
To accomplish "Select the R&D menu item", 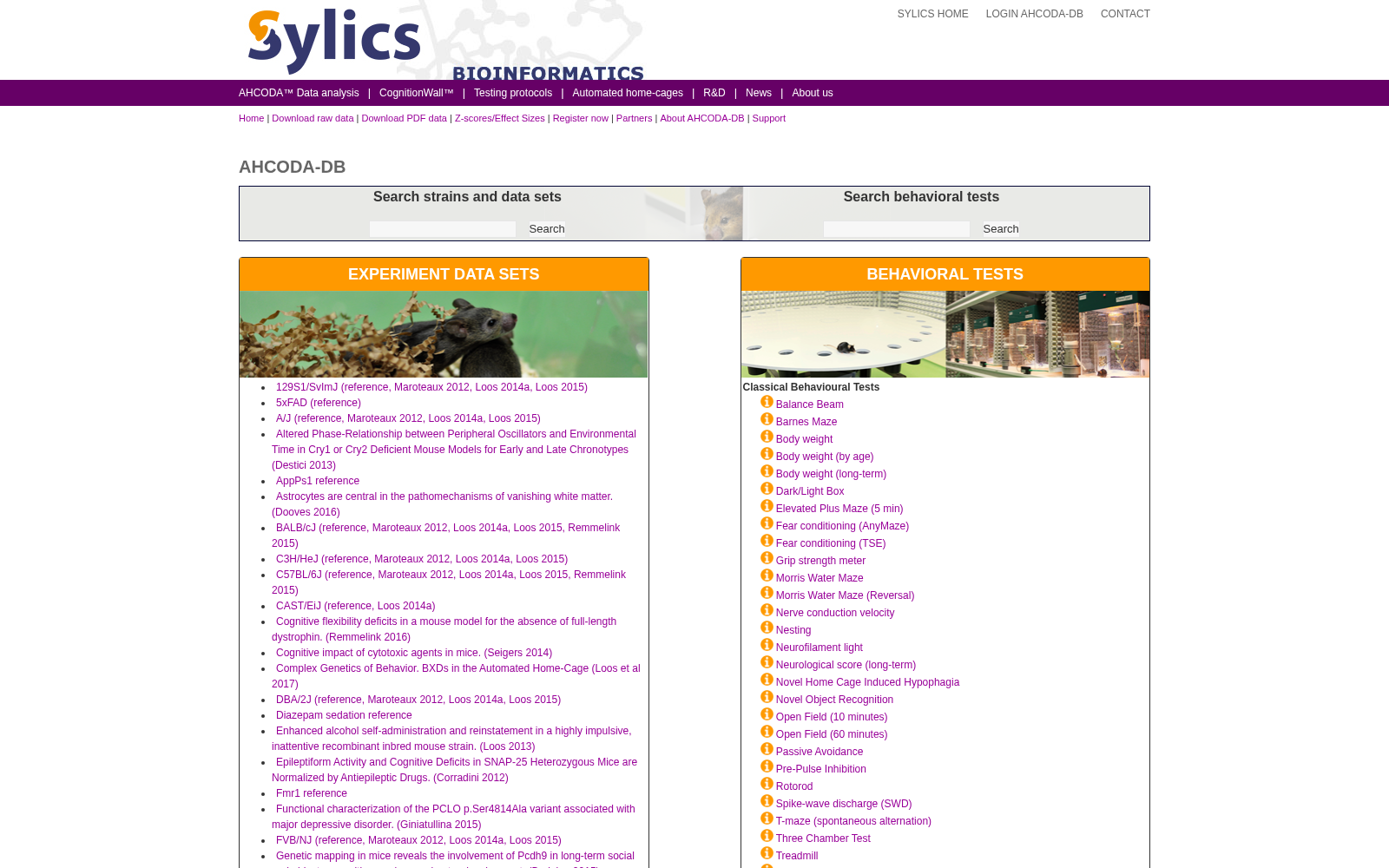I will [x=714, y=93].
